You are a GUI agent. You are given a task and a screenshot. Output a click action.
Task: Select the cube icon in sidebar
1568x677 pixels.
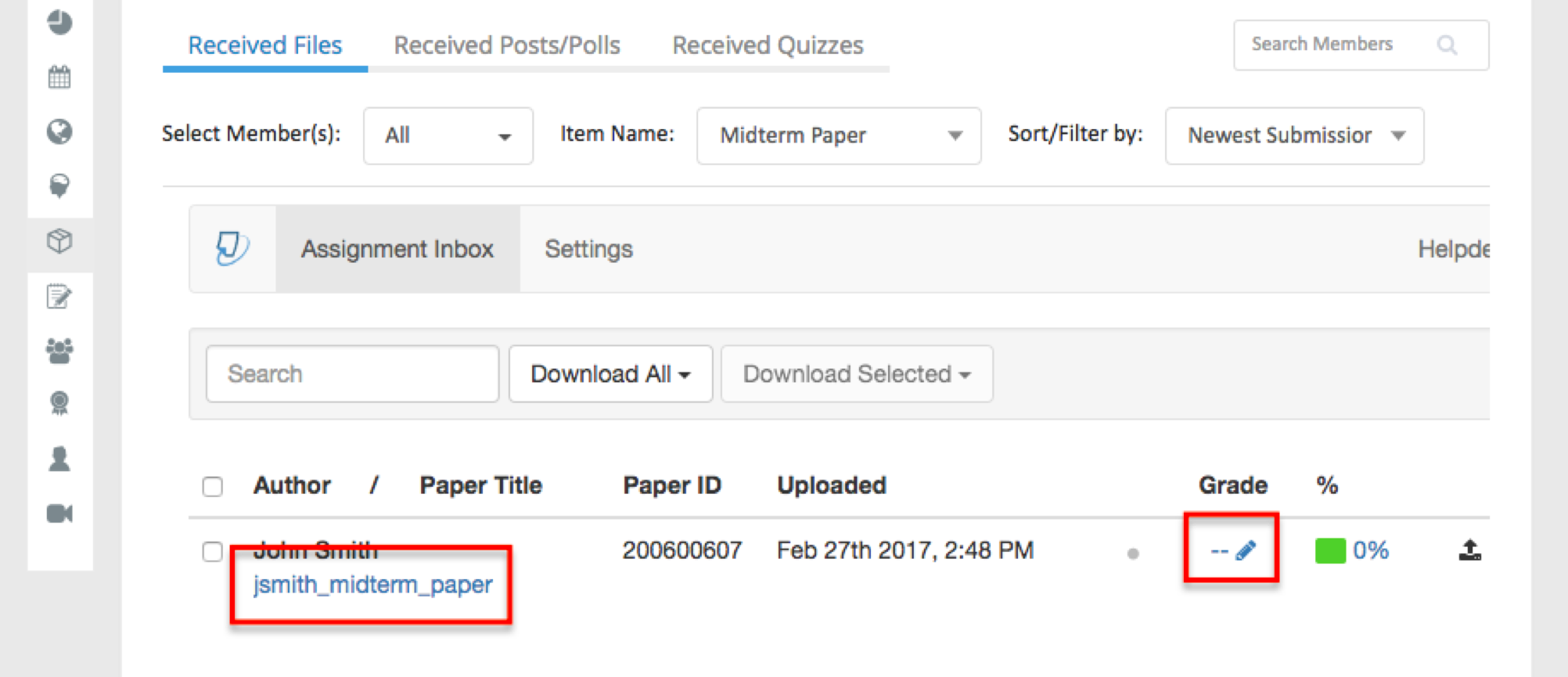click(x=59, y=240)
